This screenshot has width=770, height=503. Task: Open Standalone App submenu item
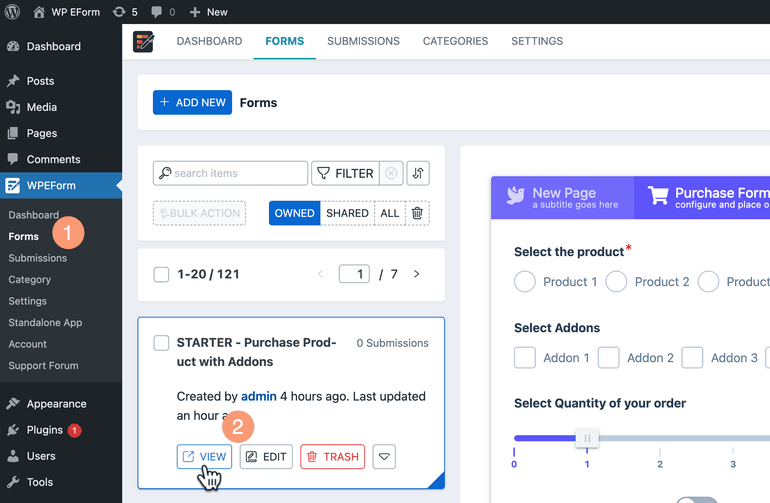pyautogui.click(x=45, y=323)
